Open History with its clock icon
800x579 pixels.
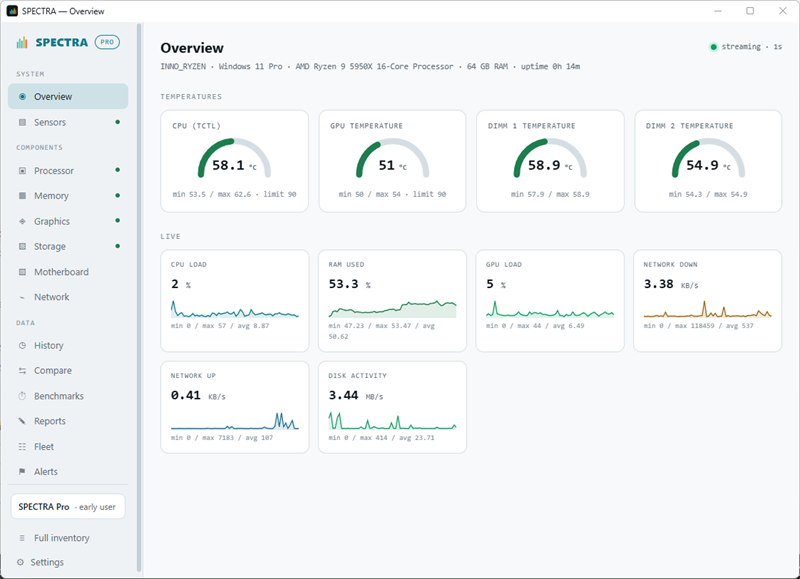(22, 345)
